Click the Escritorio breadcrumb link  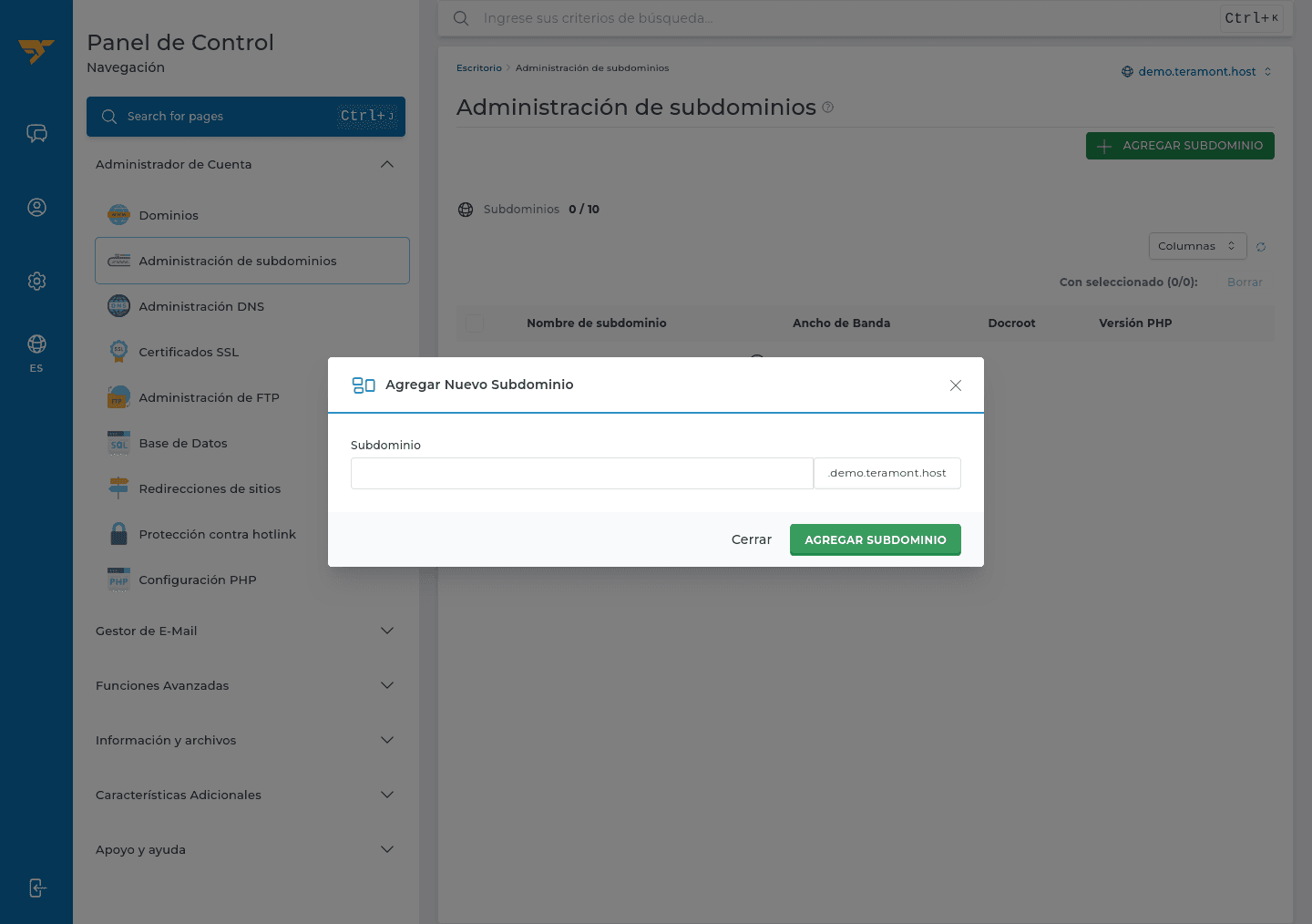pyautogui.click(x=478, y=68)
